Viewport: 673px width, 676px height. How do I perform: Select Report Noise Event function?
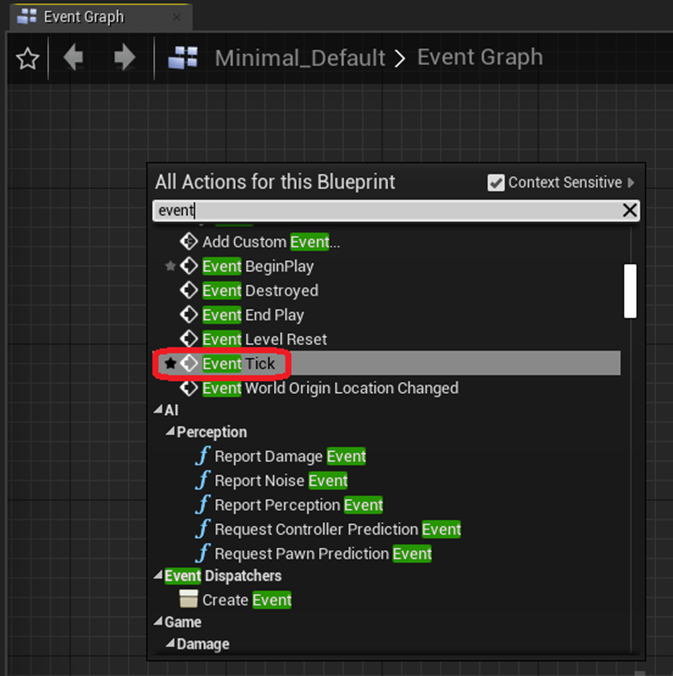pos(281,481)
